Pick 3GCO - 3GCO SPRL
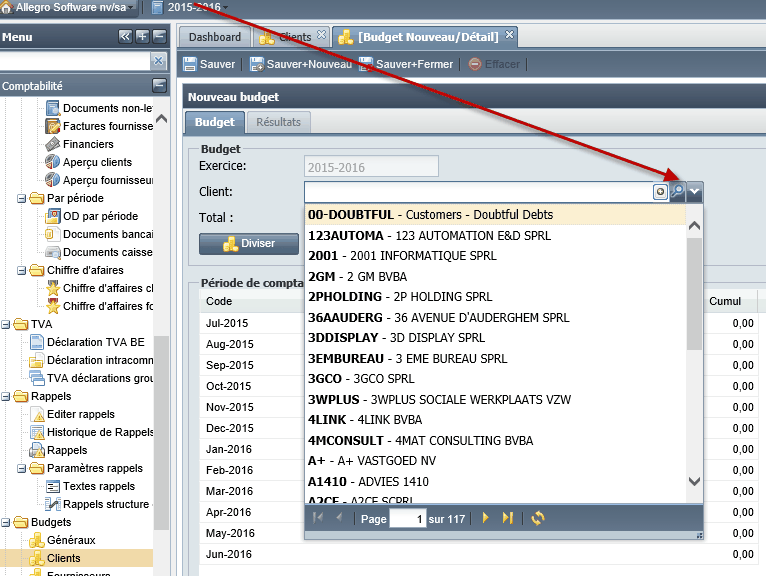This screenshot has width=766, height=576. [x=495, y=379]
